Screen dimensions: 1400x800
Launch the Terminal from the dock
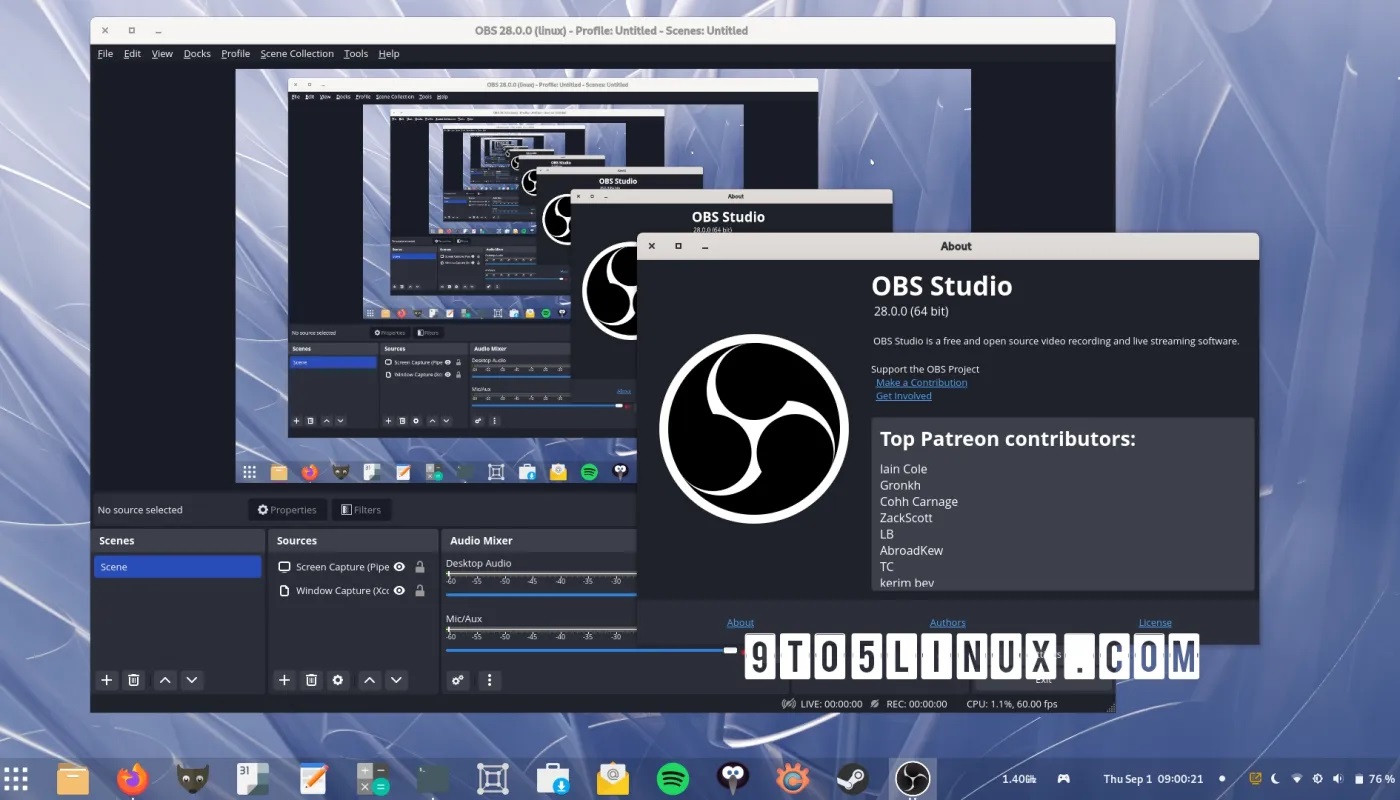tap(433, 778)
